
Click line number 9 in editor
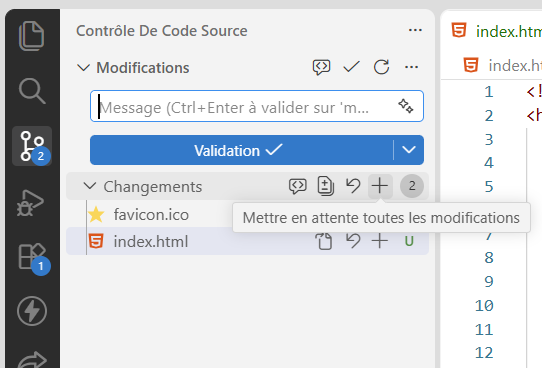coord(489,282)
